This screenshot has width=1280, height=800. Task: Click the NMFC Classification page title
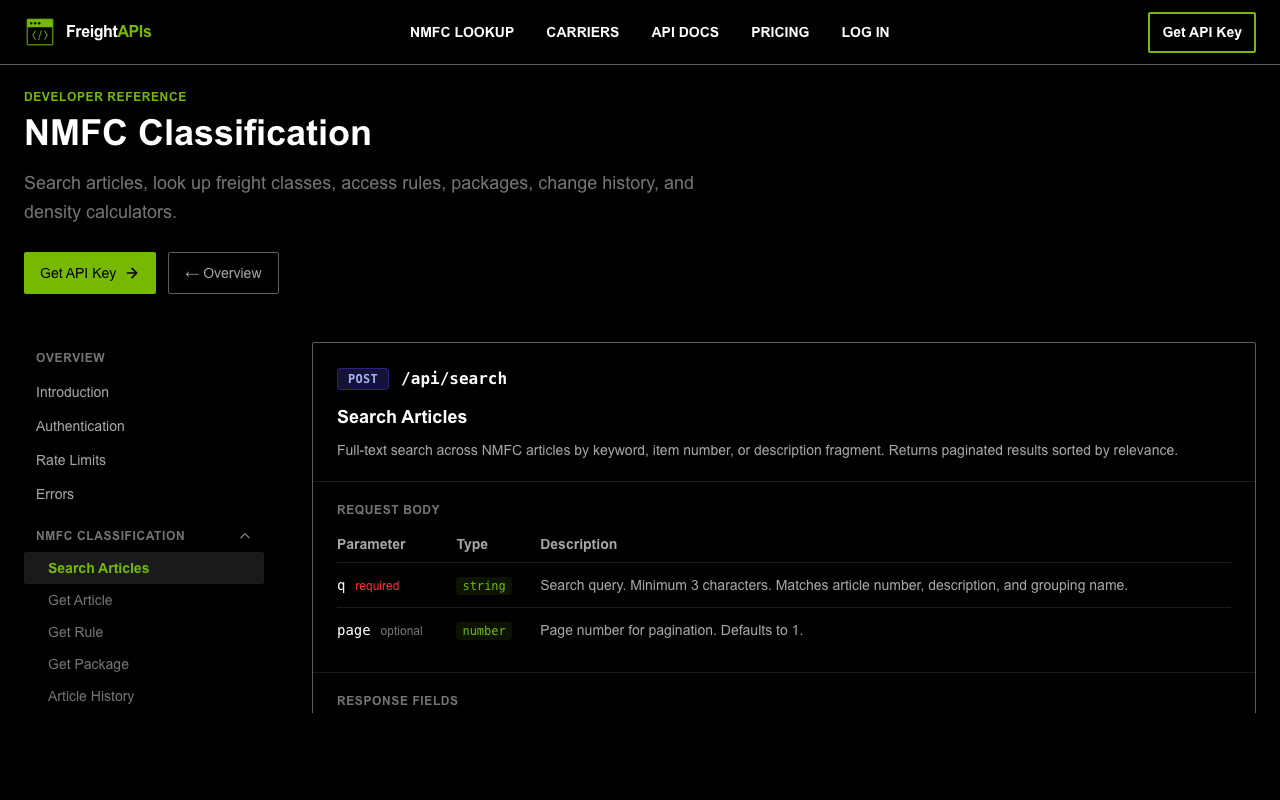pyautogui.click(x=198, y=133)
